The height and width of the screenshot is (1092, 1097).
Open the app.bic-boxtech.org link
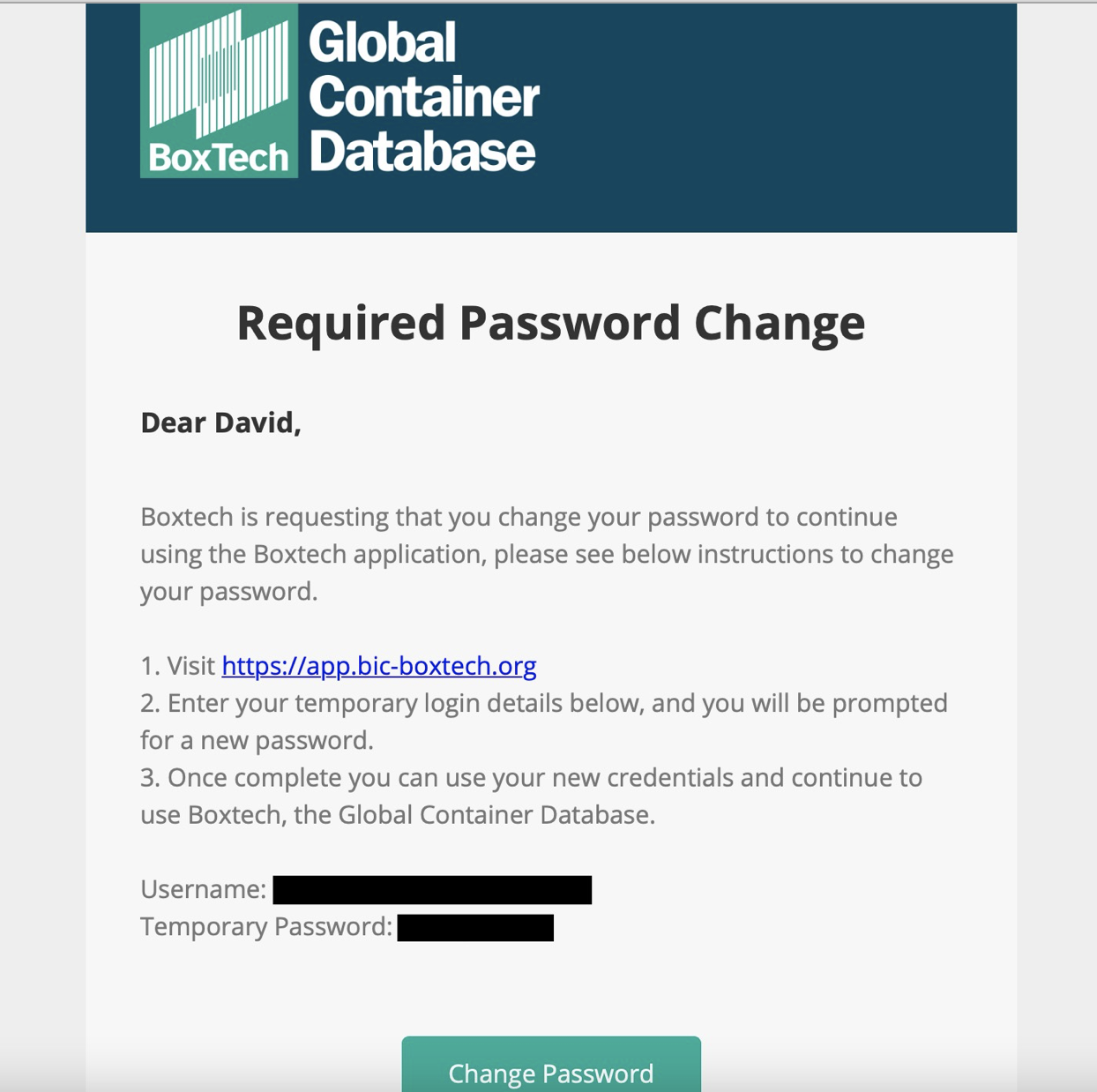point(379,665)
